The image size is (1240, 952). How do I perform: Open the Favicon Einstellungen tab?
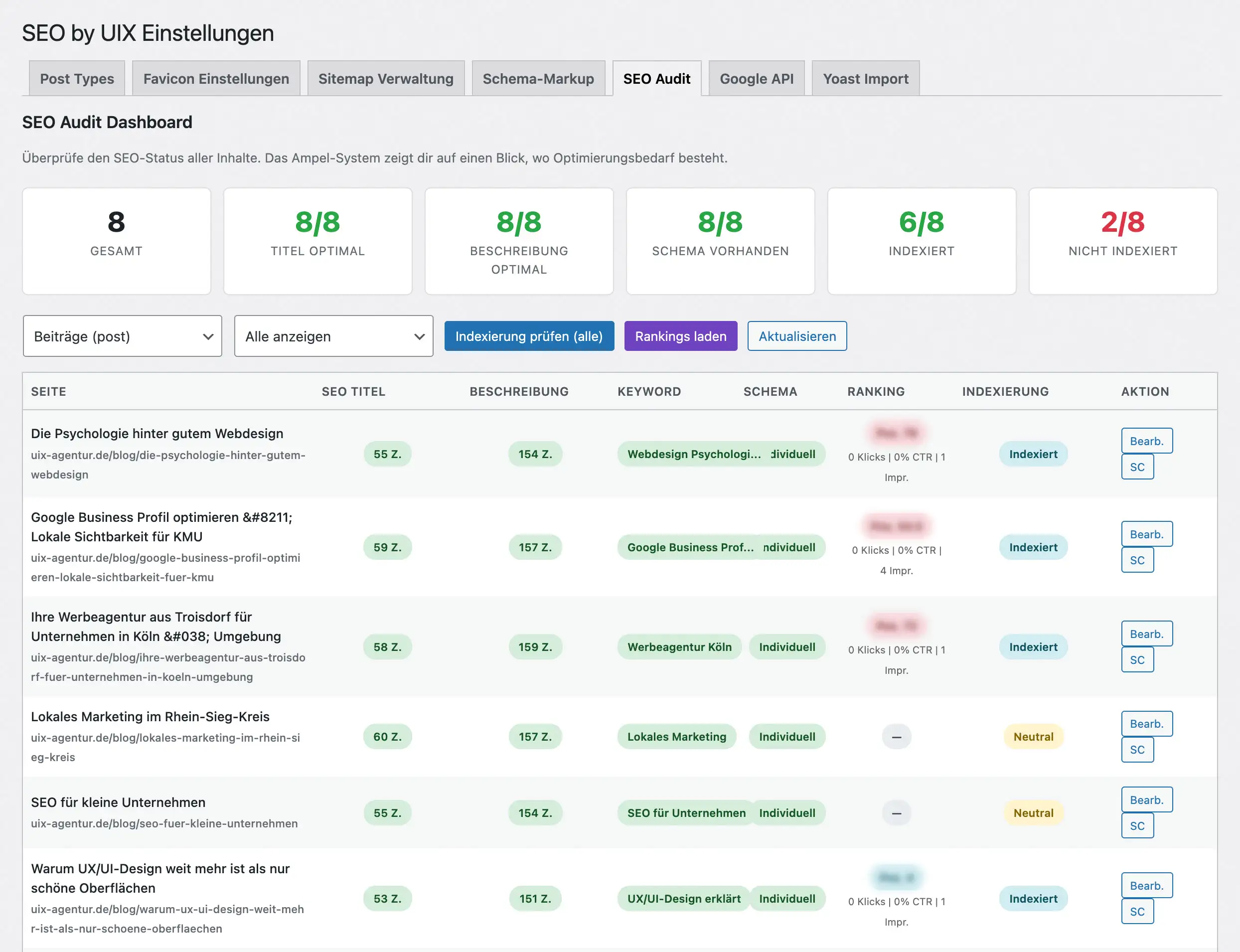pos(216,79)
